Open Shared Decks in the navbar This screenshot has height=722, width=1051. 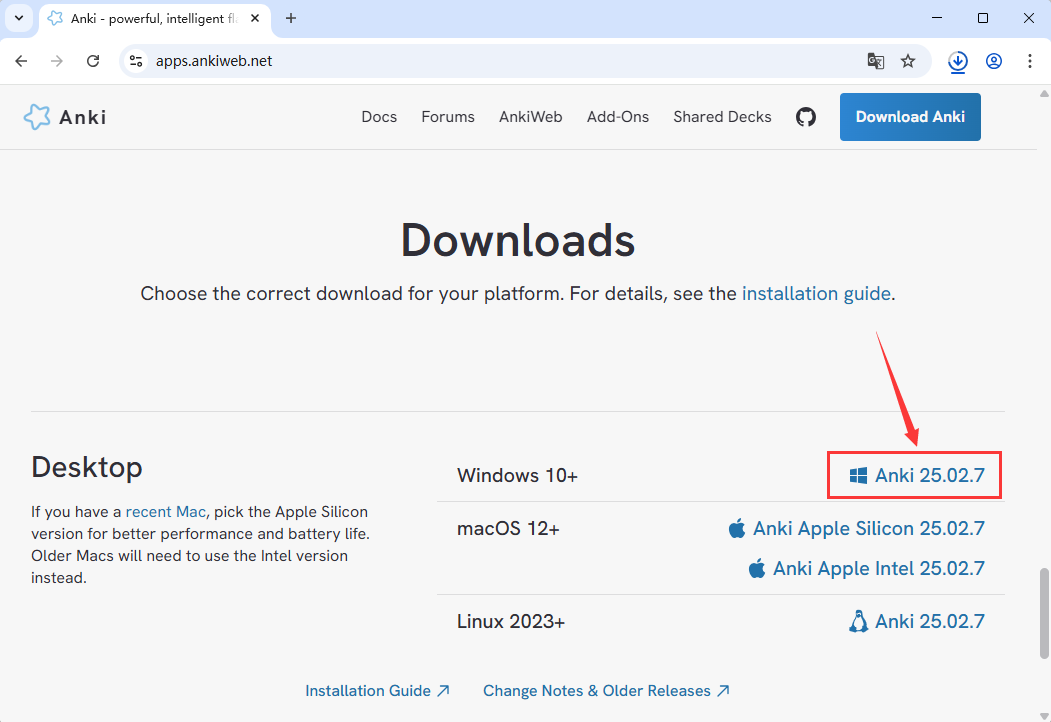point(723,117)
